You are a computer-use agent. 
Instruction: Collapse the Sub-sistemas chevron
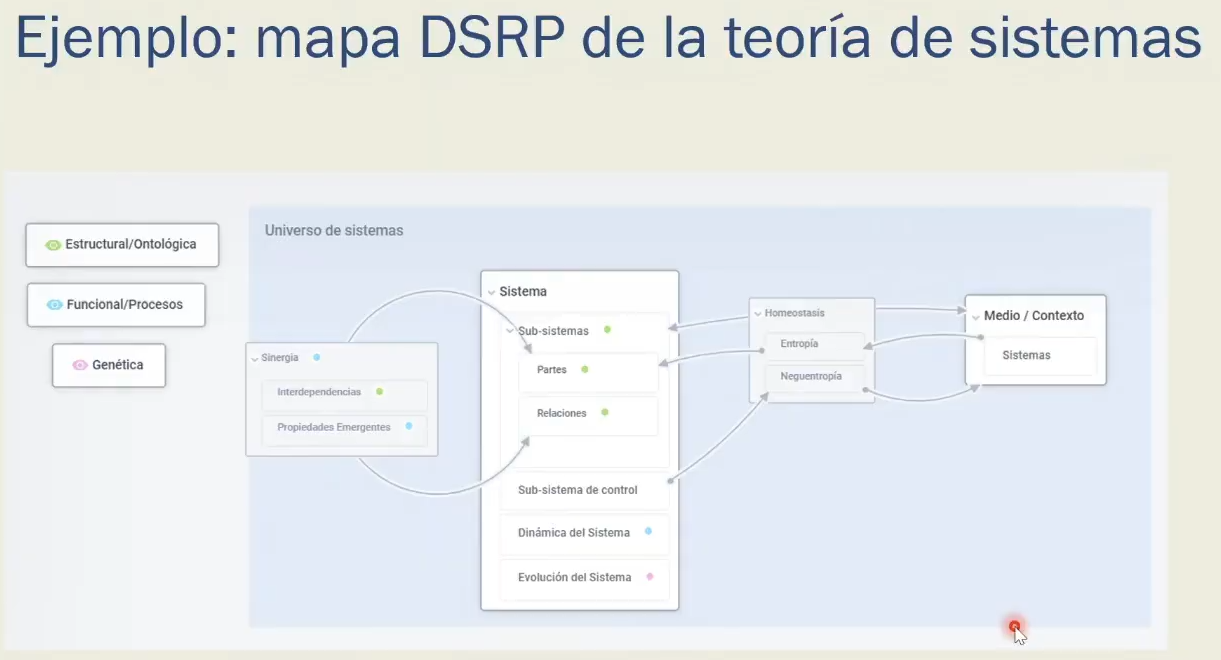coord(510,331)
